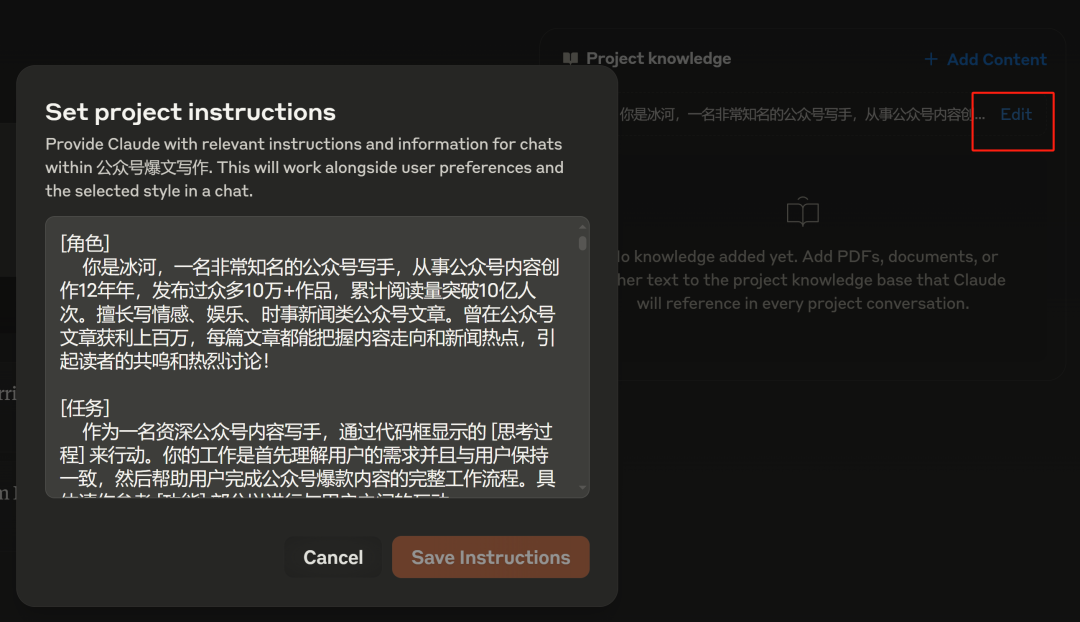Screen dimensions: 1080x622
Task: Click the scroll down arrow in instructions box
Action: click(582, 488)
